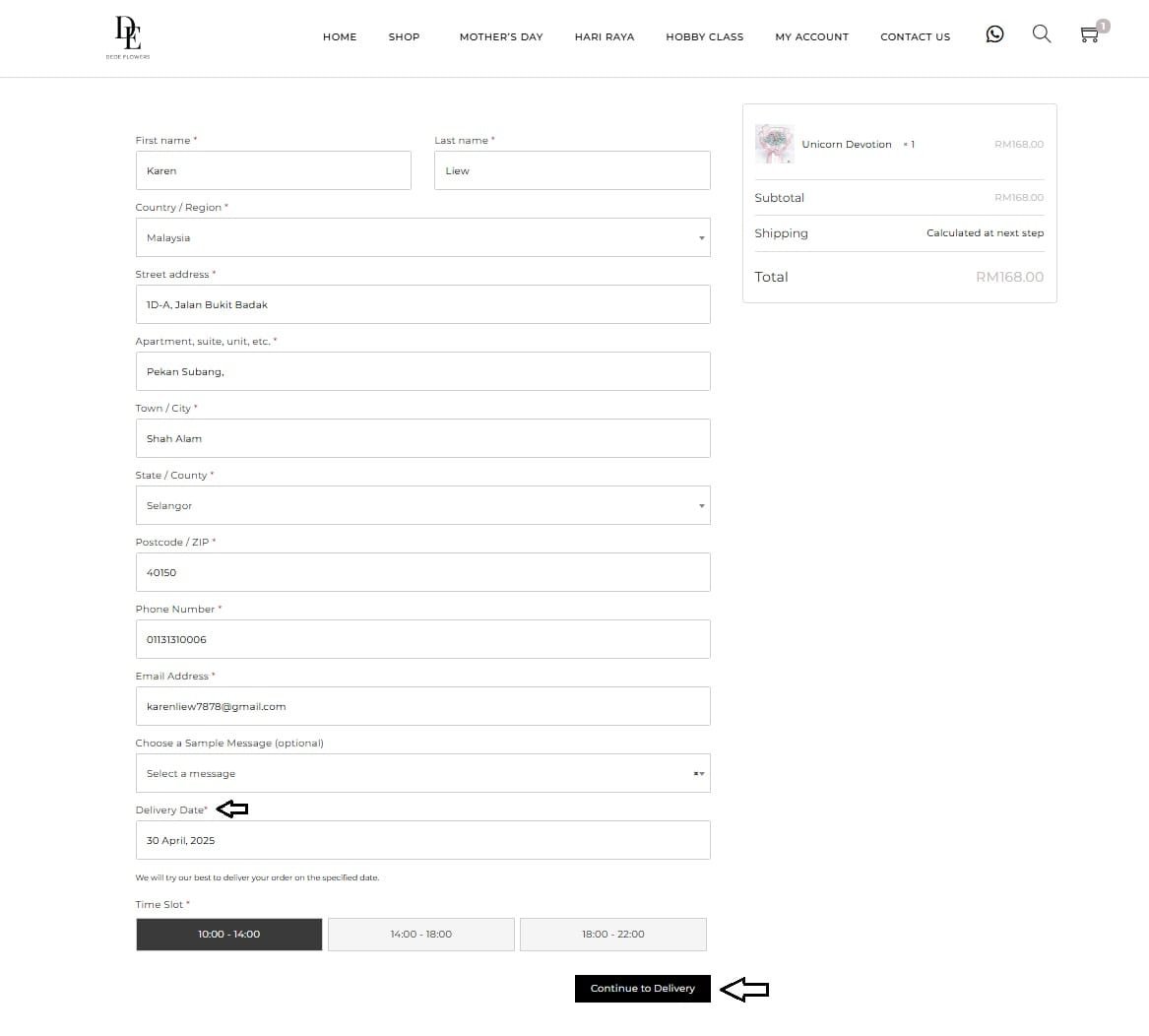Image resolution: width=1149 pixels, height=1036 pixels.
Task: Expand the Country / Region dropdown
Action: [x=422, y=237]
